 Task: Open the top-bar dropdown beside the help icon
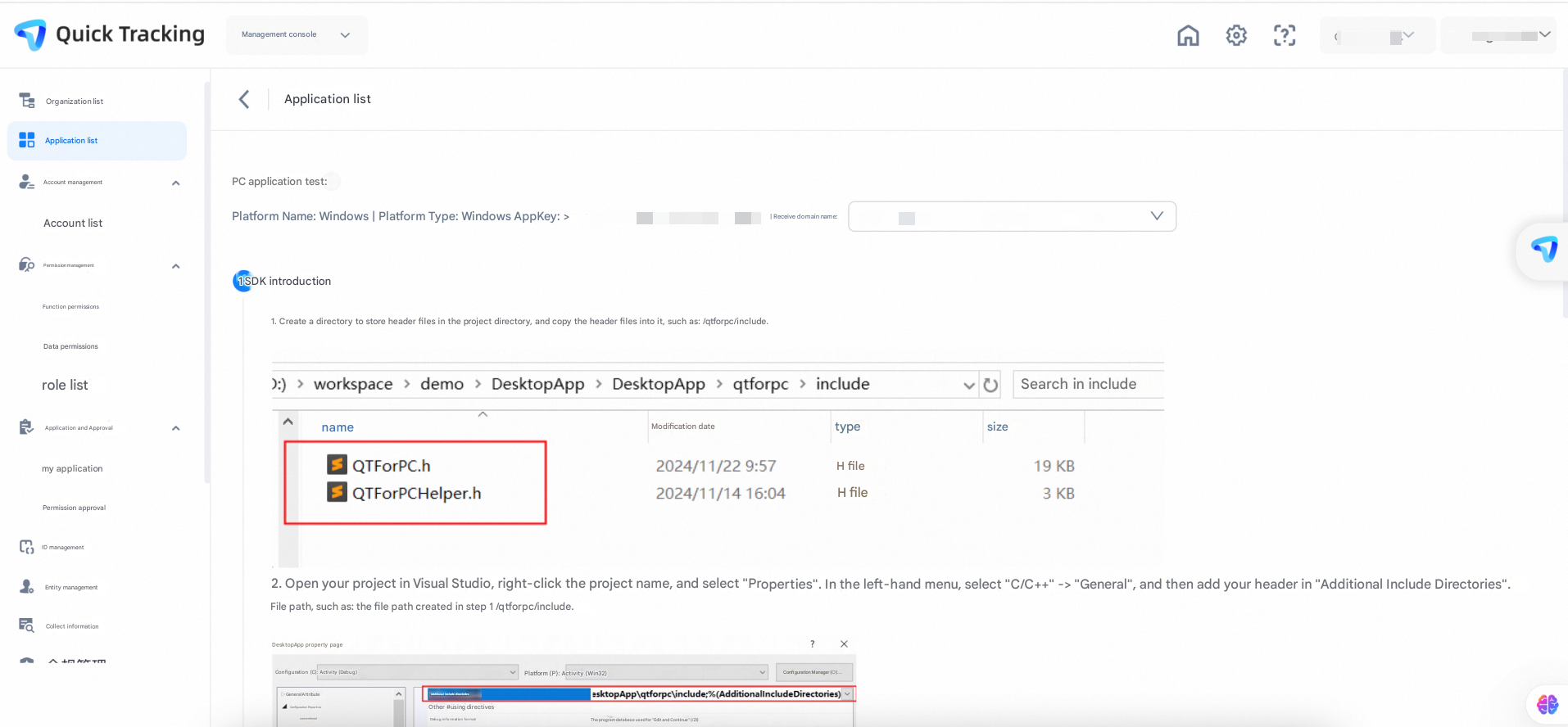click(x=1377, y=35)
